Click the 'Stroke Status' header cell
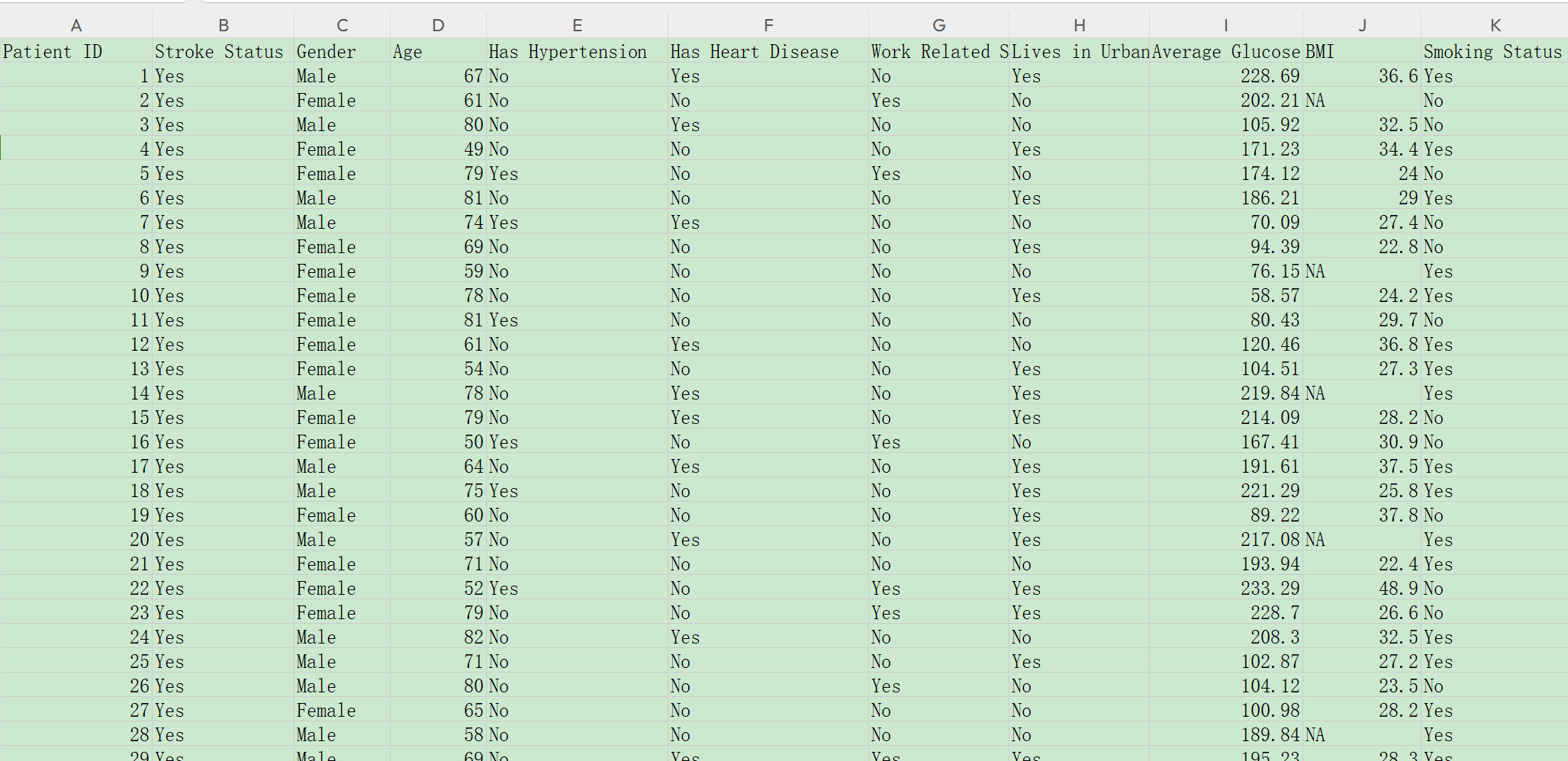Screen dimensions: 1568x761 (x=223, y=51)
